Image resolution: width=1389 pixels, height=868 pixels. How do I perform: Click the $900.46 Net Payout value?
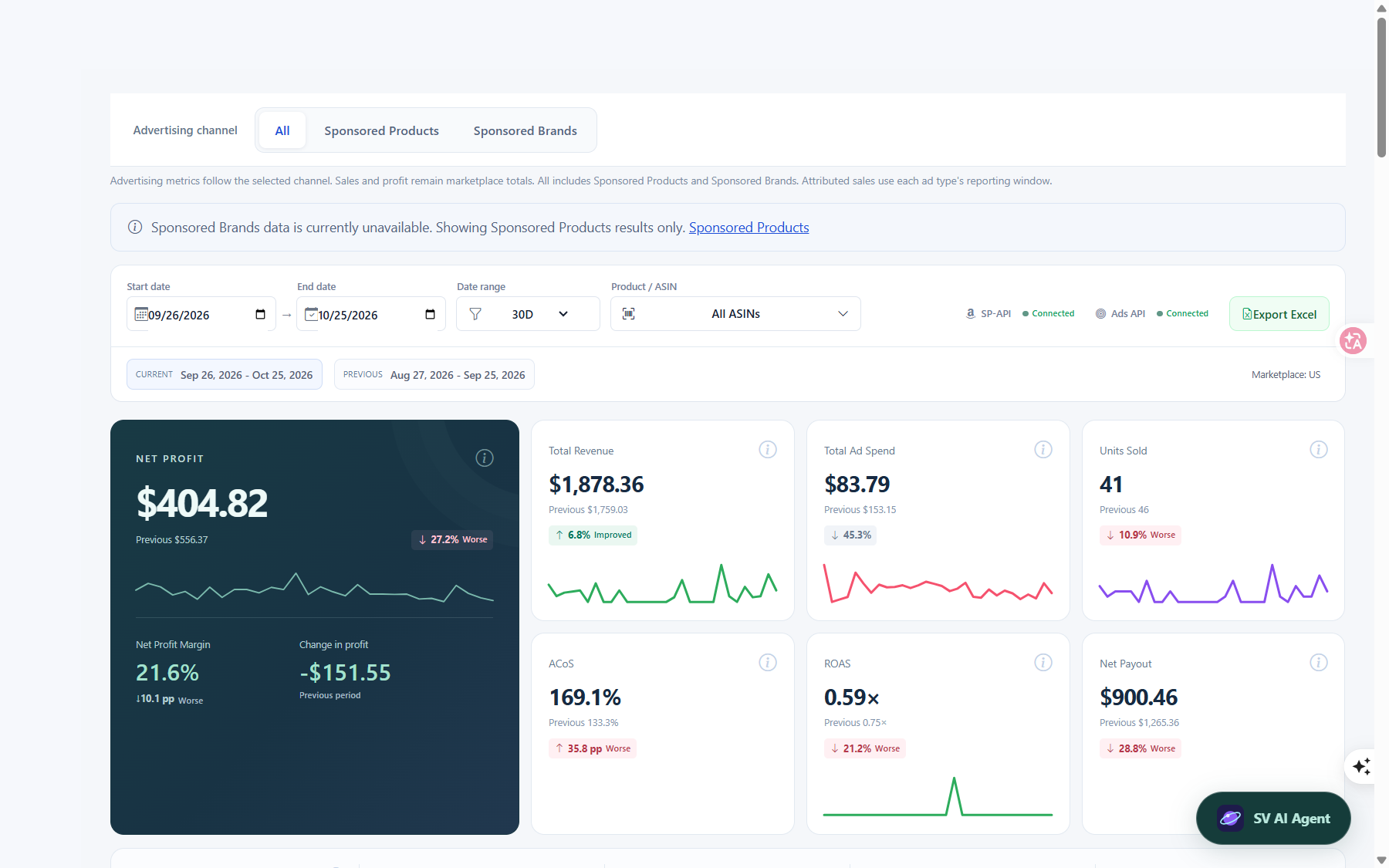pyautogui.click(x=1138, y=697)
